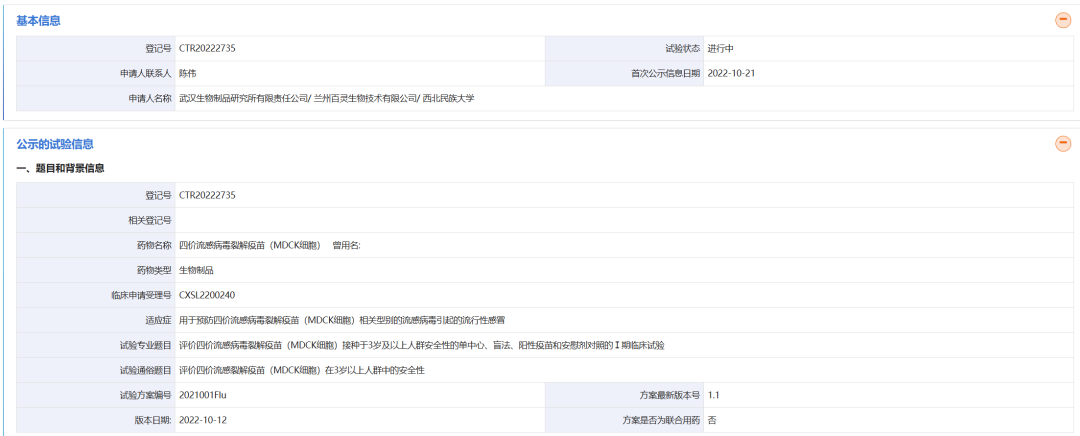This screenshot has width=1080, height=436.
Task: Select applicant name 武汉生物制品研究所有限责任公司 text
Action: pos(242,98)
